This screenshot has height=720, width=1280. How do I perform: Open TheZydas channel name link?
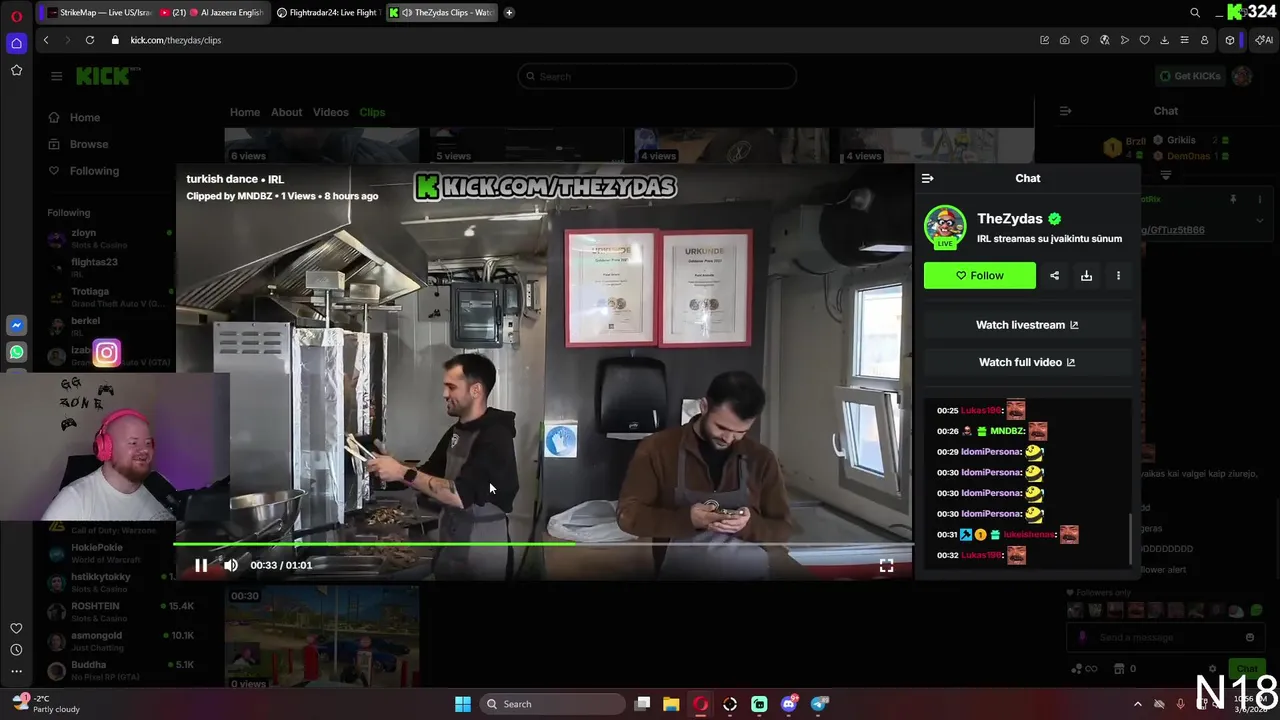1010,219
